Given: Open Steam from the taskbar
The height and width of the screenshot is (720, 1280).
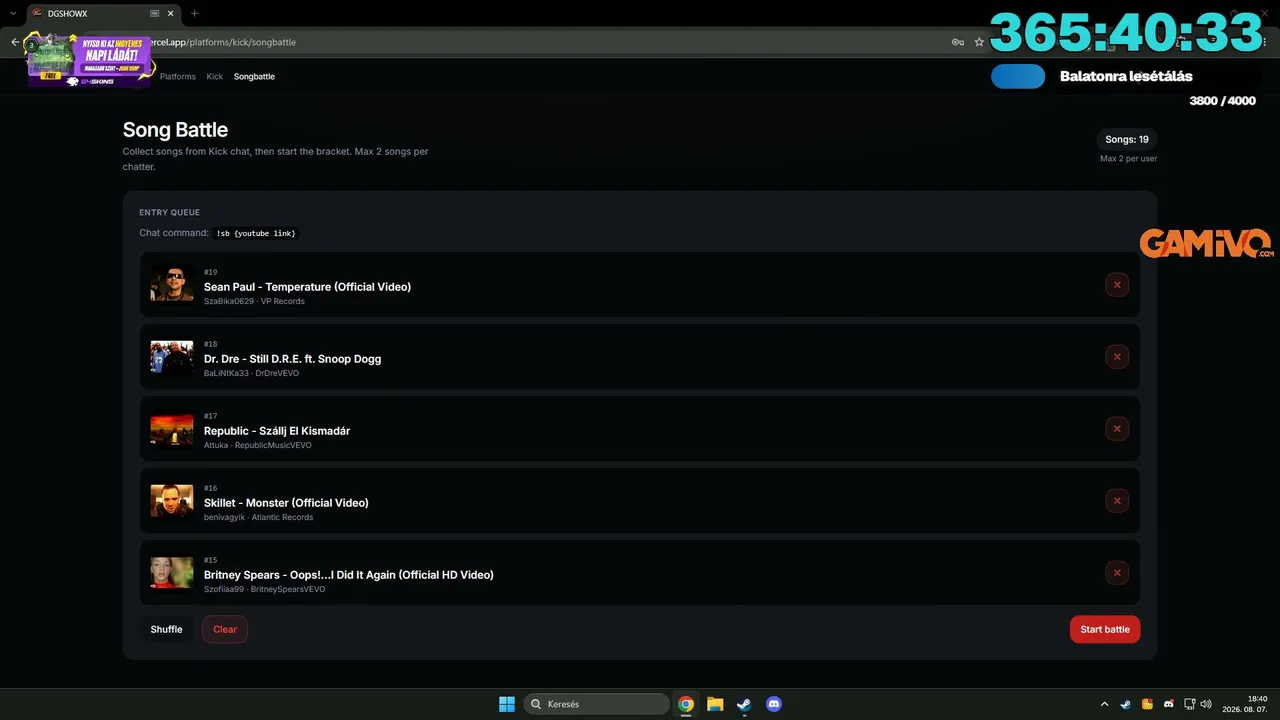Looking at the screenshot, I should point(744,704).
